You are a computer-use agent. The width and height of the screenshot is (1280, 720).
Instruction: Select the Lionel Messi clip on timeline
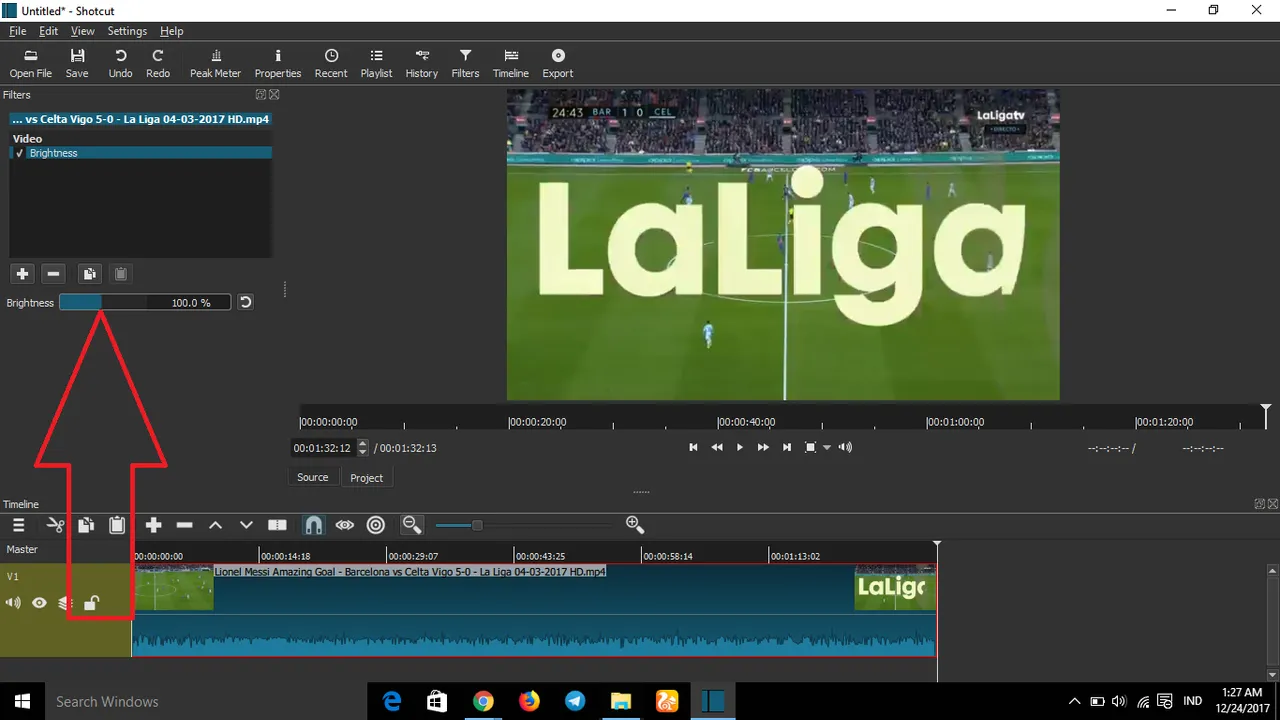click(534, 610)
